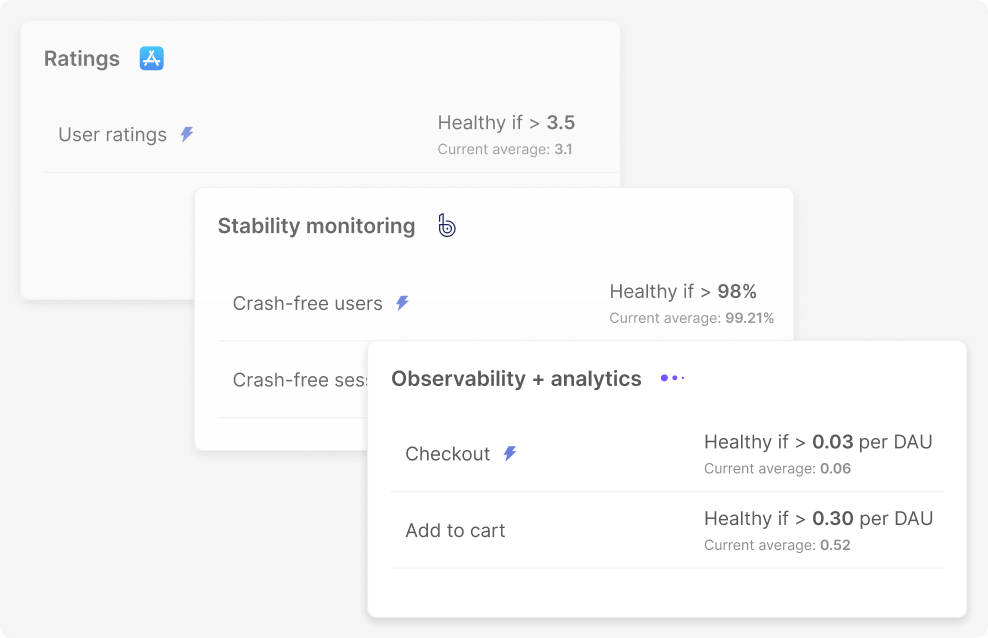Click the Healthy if > 3.5 threshold
Viewport: 988px width, 638px height.
click(506, 122)
